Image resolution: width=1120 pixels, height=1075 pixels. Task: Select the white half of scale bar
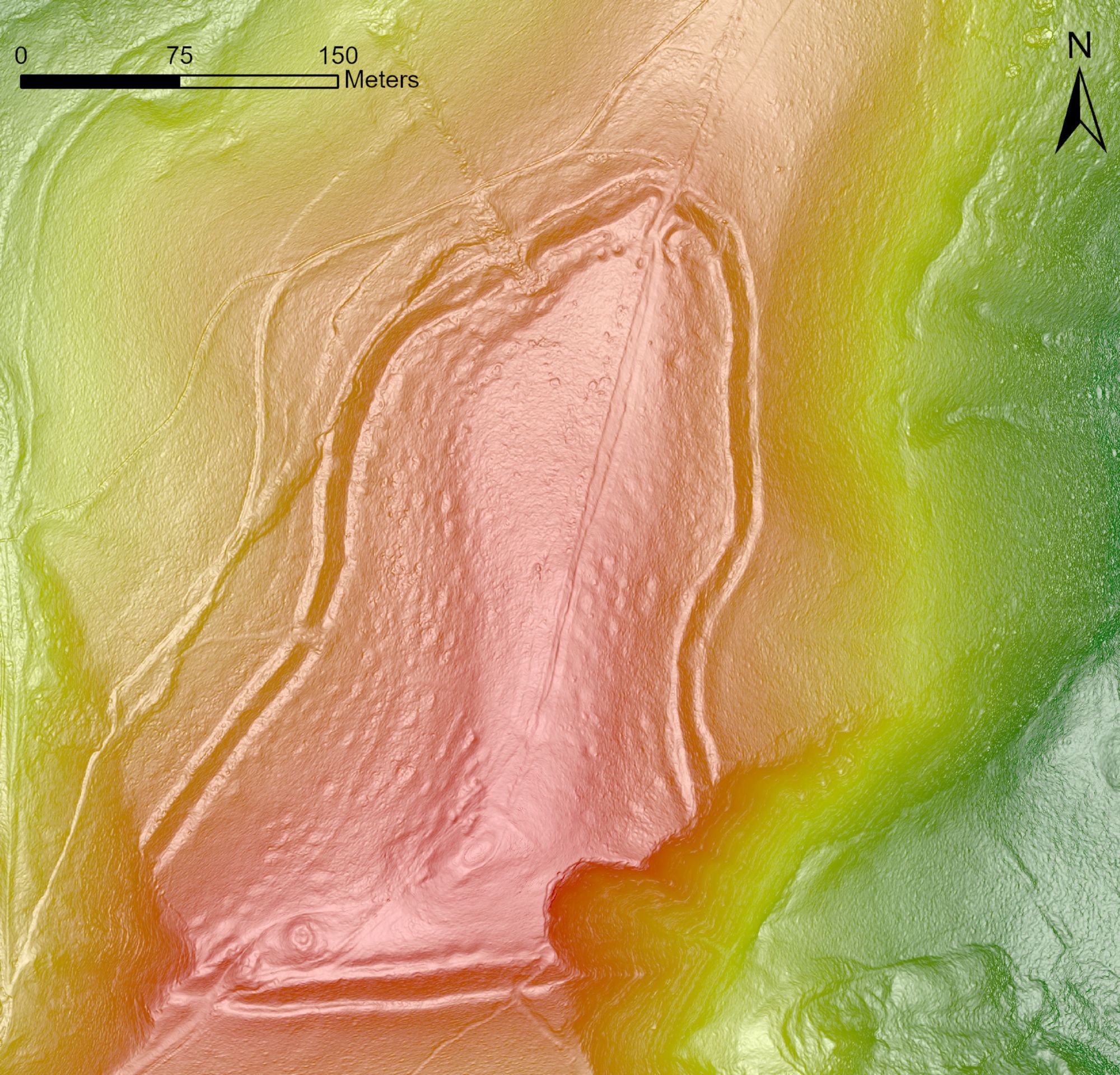(x=258, y=82)
